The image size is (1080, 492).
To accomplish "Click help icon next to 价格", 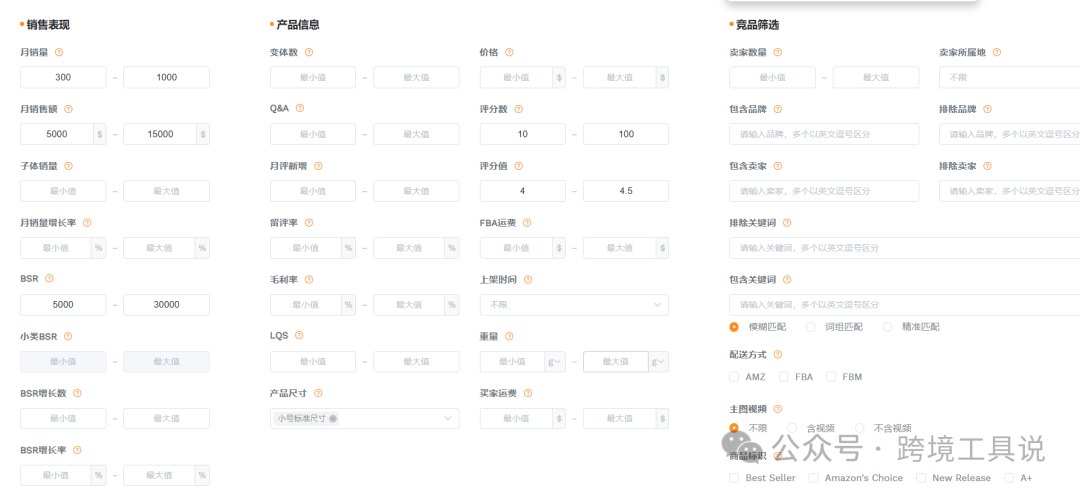I will [x=509, y=52].
